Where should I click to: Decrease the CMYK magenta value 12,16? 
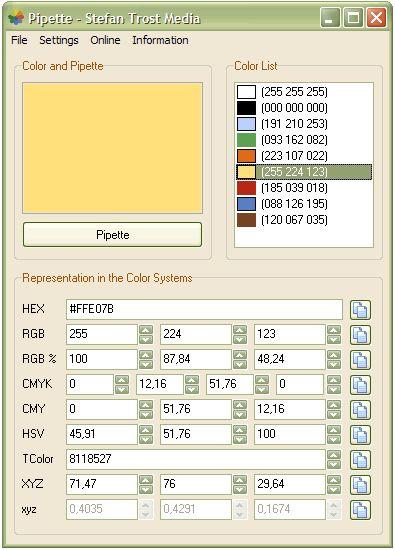[x=192, y=389]
